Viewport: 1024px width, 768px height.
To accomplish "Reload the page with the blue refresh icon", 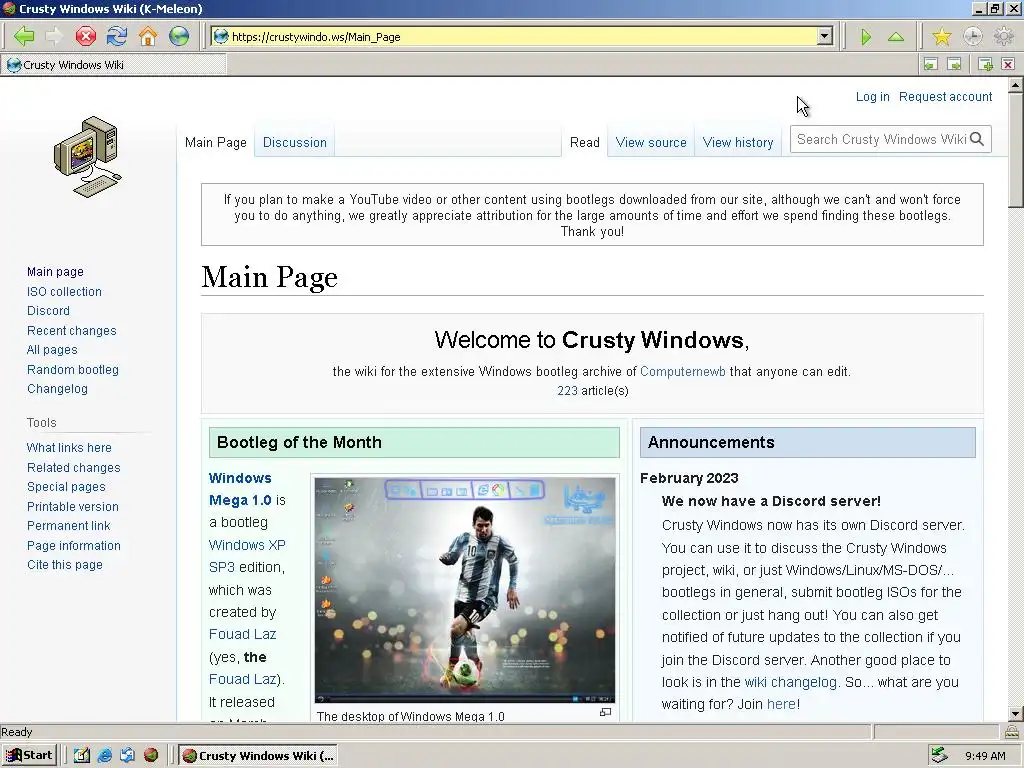I will coord(117,37).
